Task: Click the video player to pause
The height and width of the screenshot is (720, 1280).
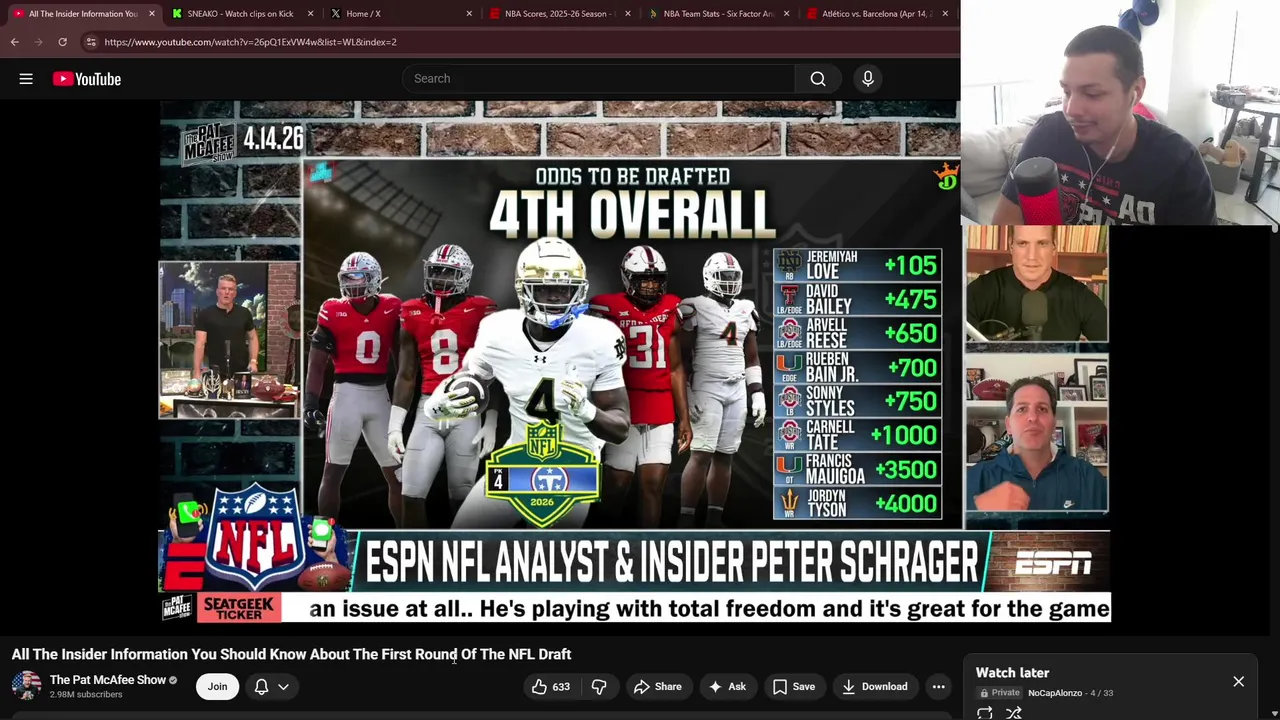Action: point(634,362)
